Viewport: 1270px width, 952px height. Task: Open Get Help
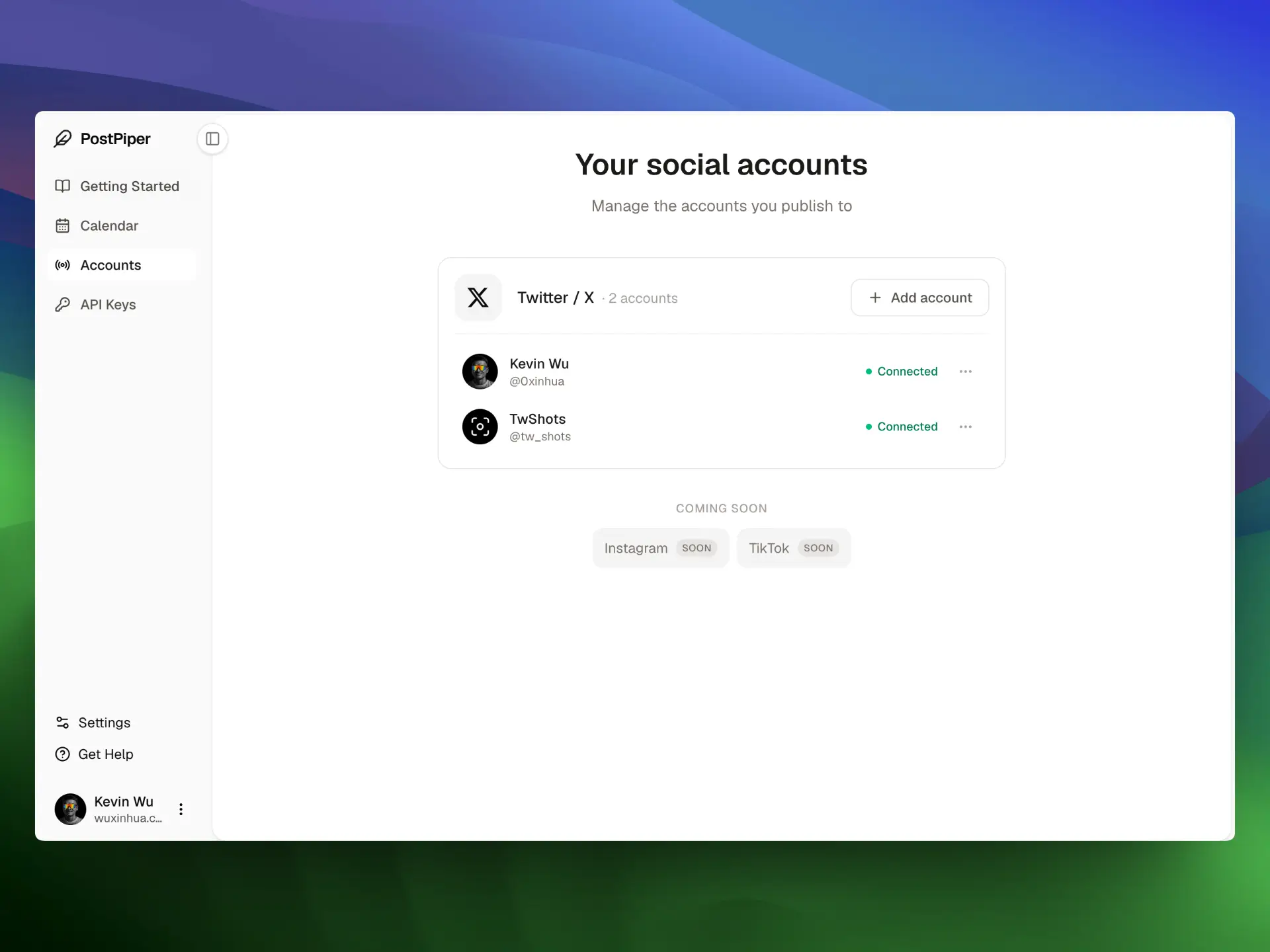[122, 754]
